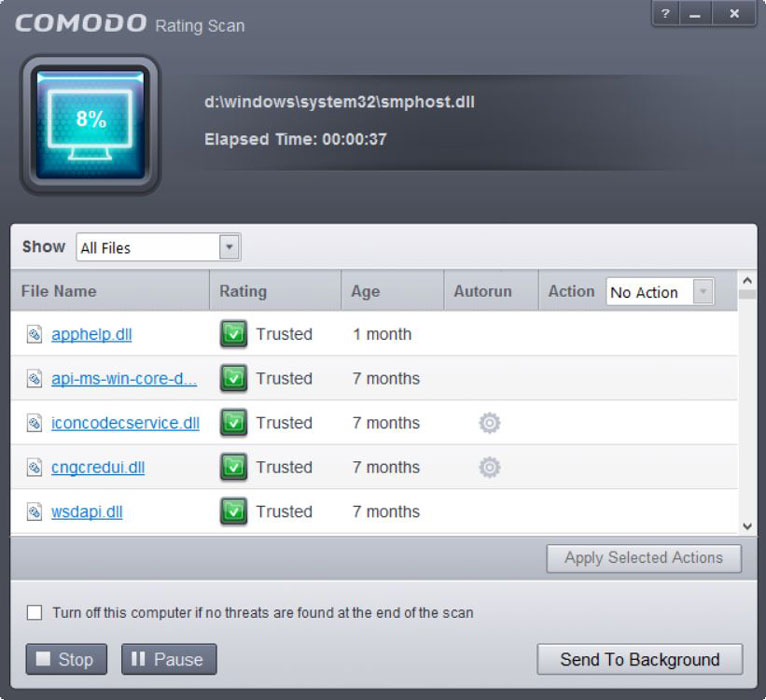Click the '1 month' age of apphelp.dll
This screenshot has width=766, height=700.
click(x=382, y=335)
